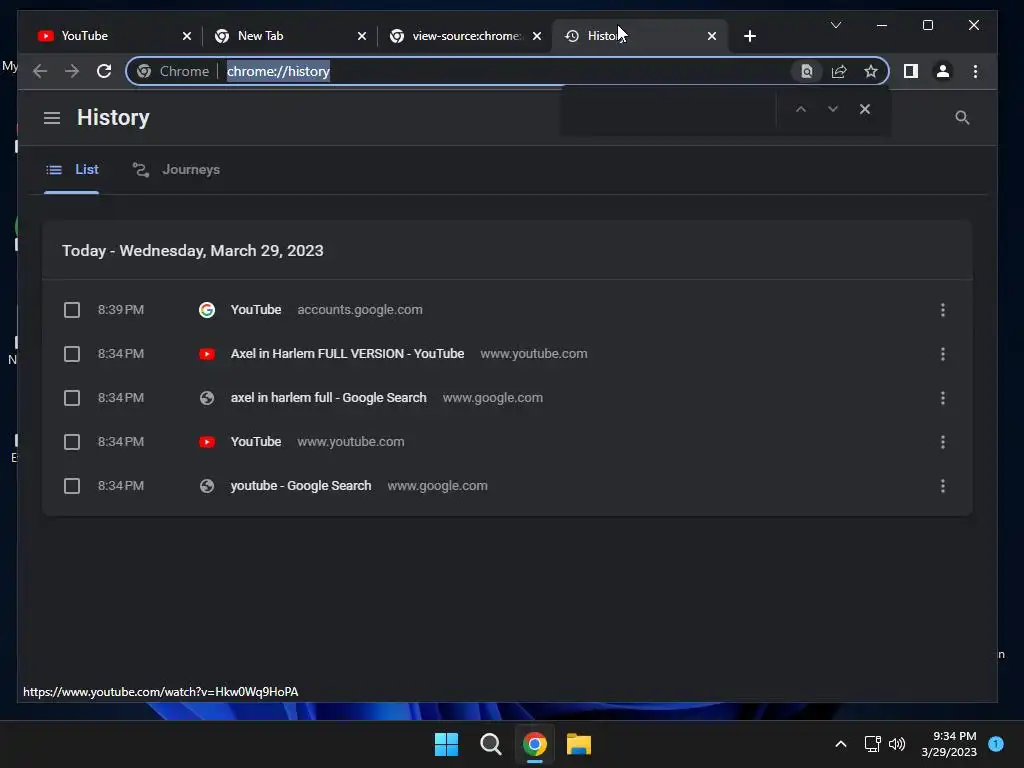
Task: Go to next find result
Action: [x=833, y=109]
